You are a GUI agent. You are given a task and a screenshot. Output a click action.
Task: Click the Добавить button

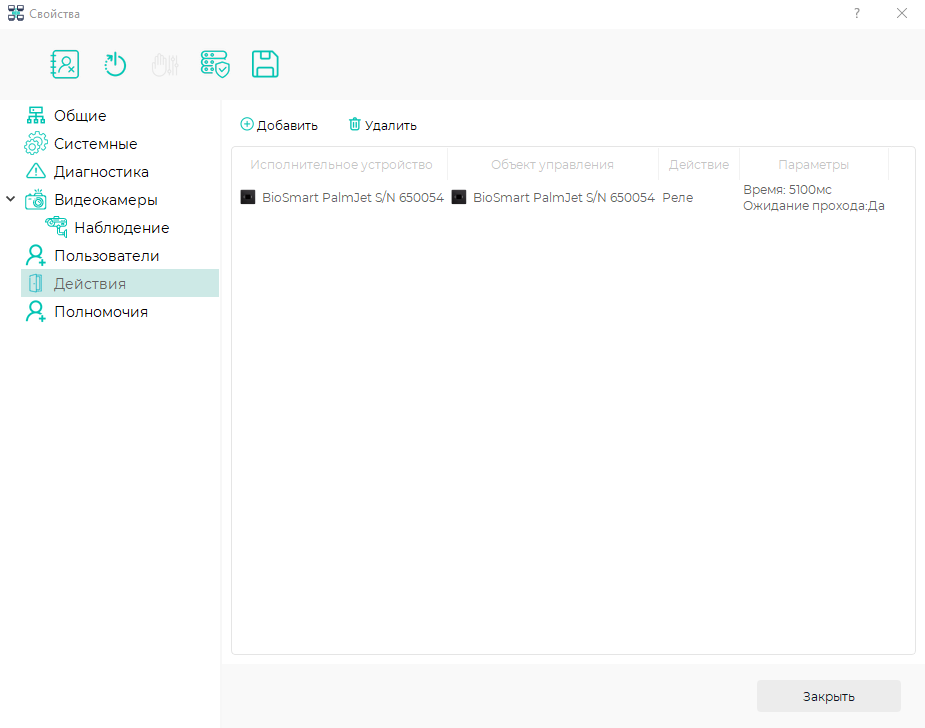point(279,125)
